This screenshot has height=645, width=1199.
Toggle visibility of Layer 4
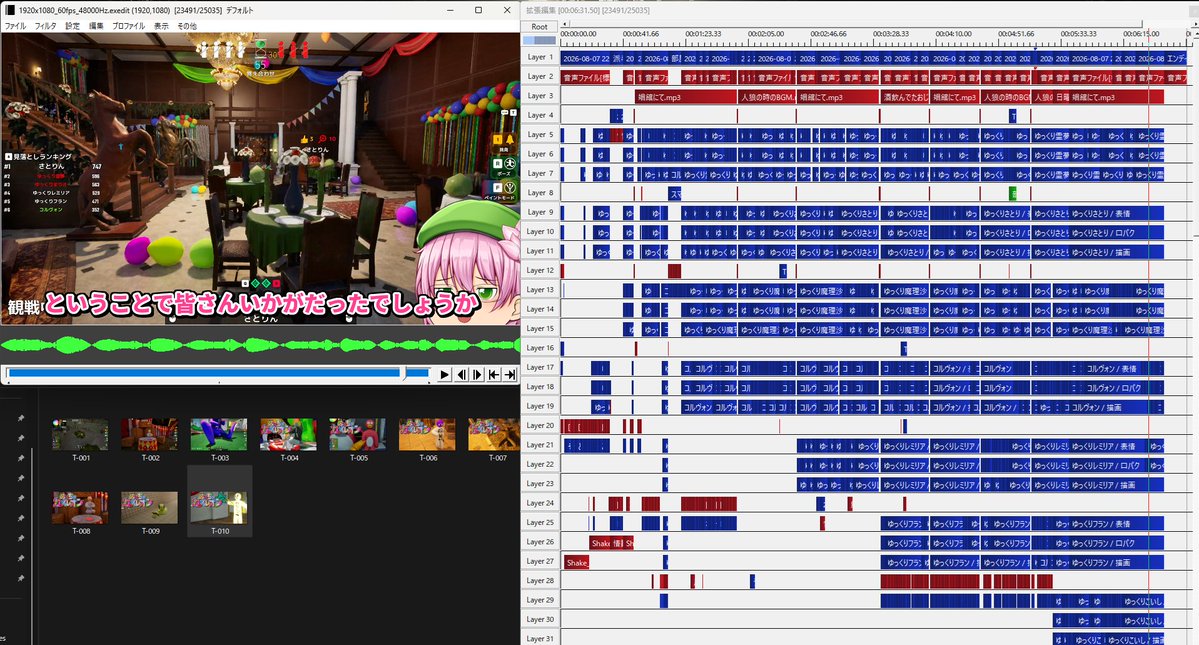540,115
